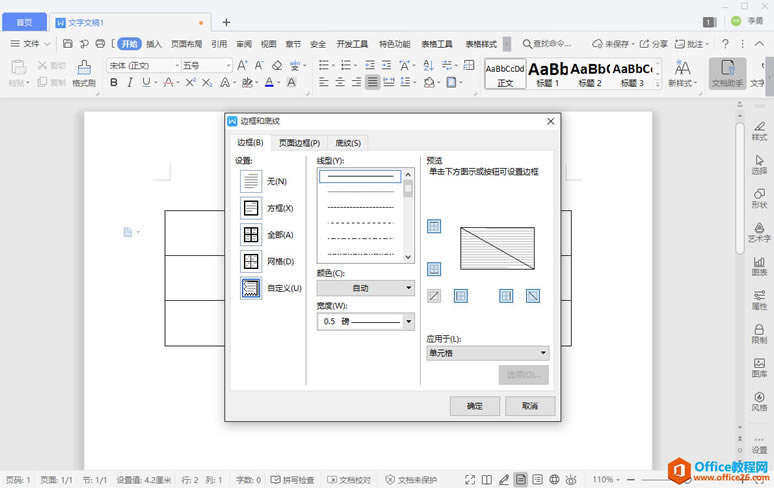Select All border setting

(x=251, y=234)
